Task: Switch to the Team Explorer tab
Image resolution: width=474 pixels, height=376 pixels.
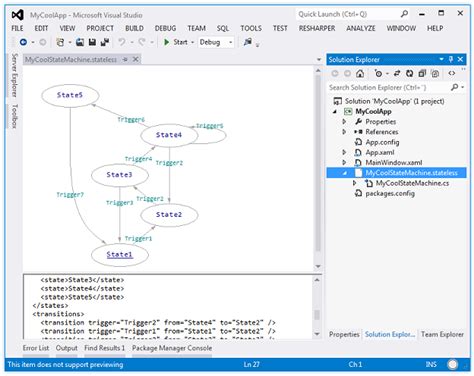Action: click(442, 334)
